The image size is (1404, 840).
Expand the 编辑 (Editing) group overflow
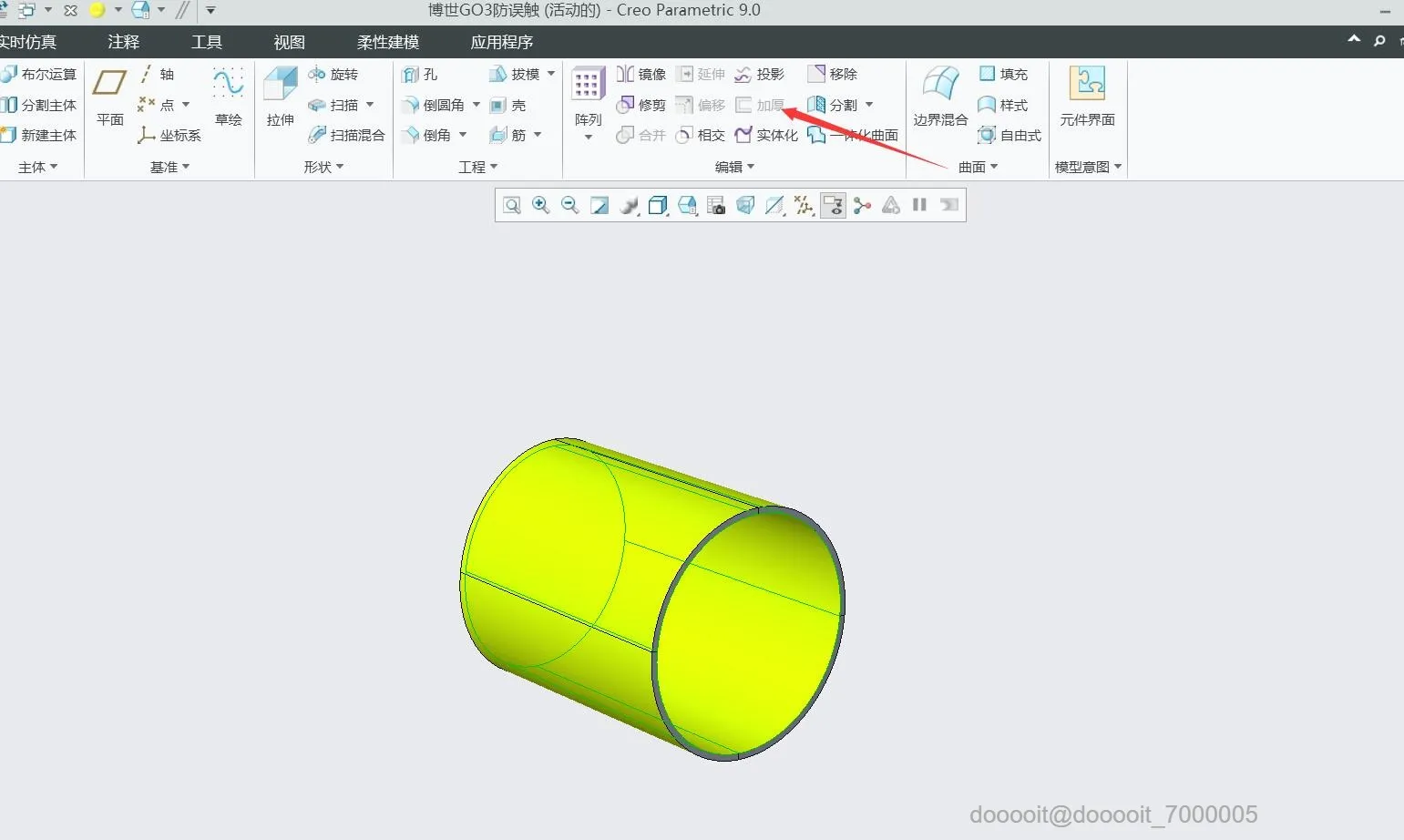click(735, 167)
